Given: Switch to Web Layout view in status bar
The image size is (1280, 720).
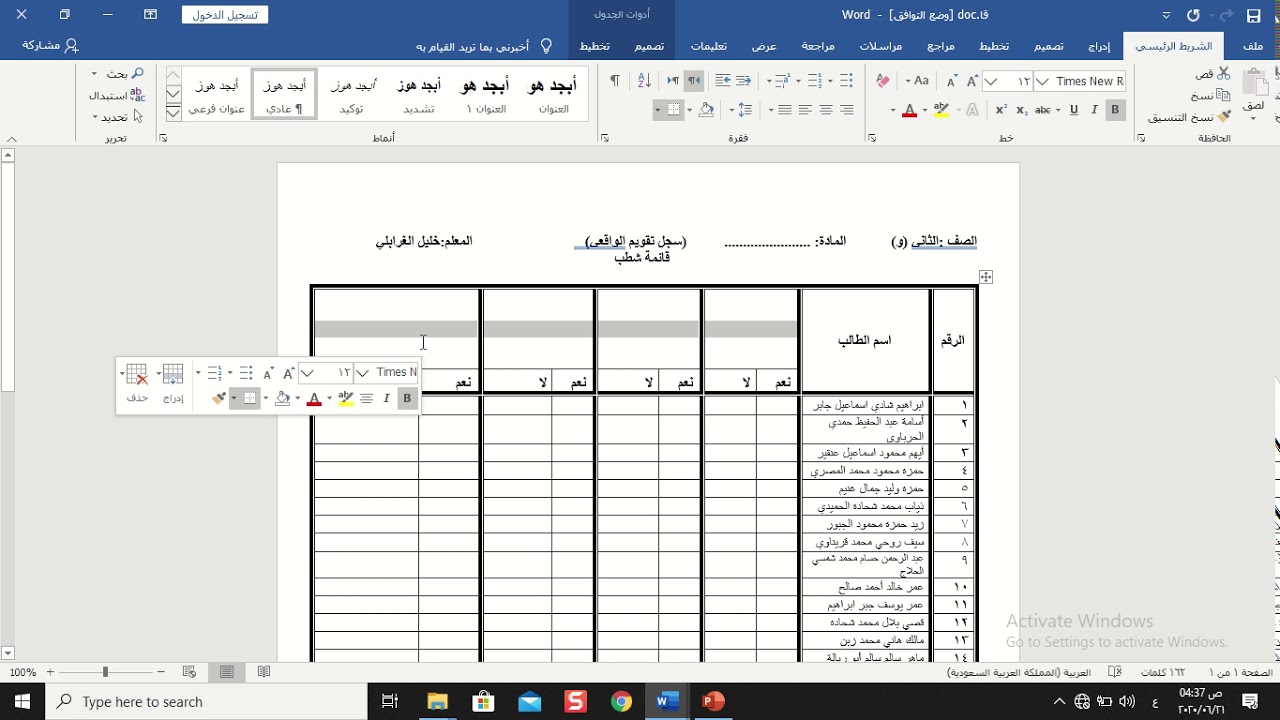Looking at the screenshot, I should 189,672.
